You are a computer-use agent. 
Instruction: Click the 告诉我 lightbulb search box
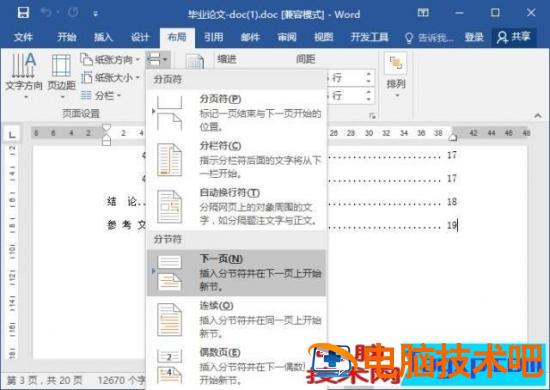tap(429, 38)
